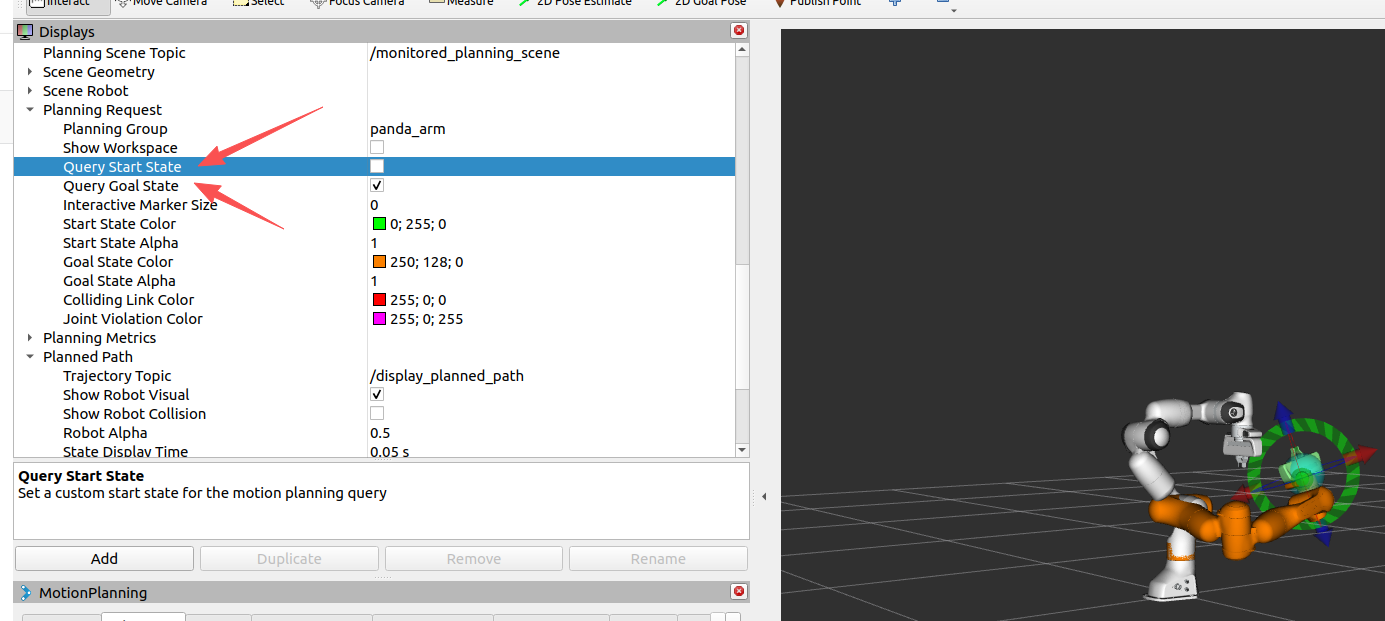Enable the Measure tool
The image size is (1385, 621).
coord(461,3)
